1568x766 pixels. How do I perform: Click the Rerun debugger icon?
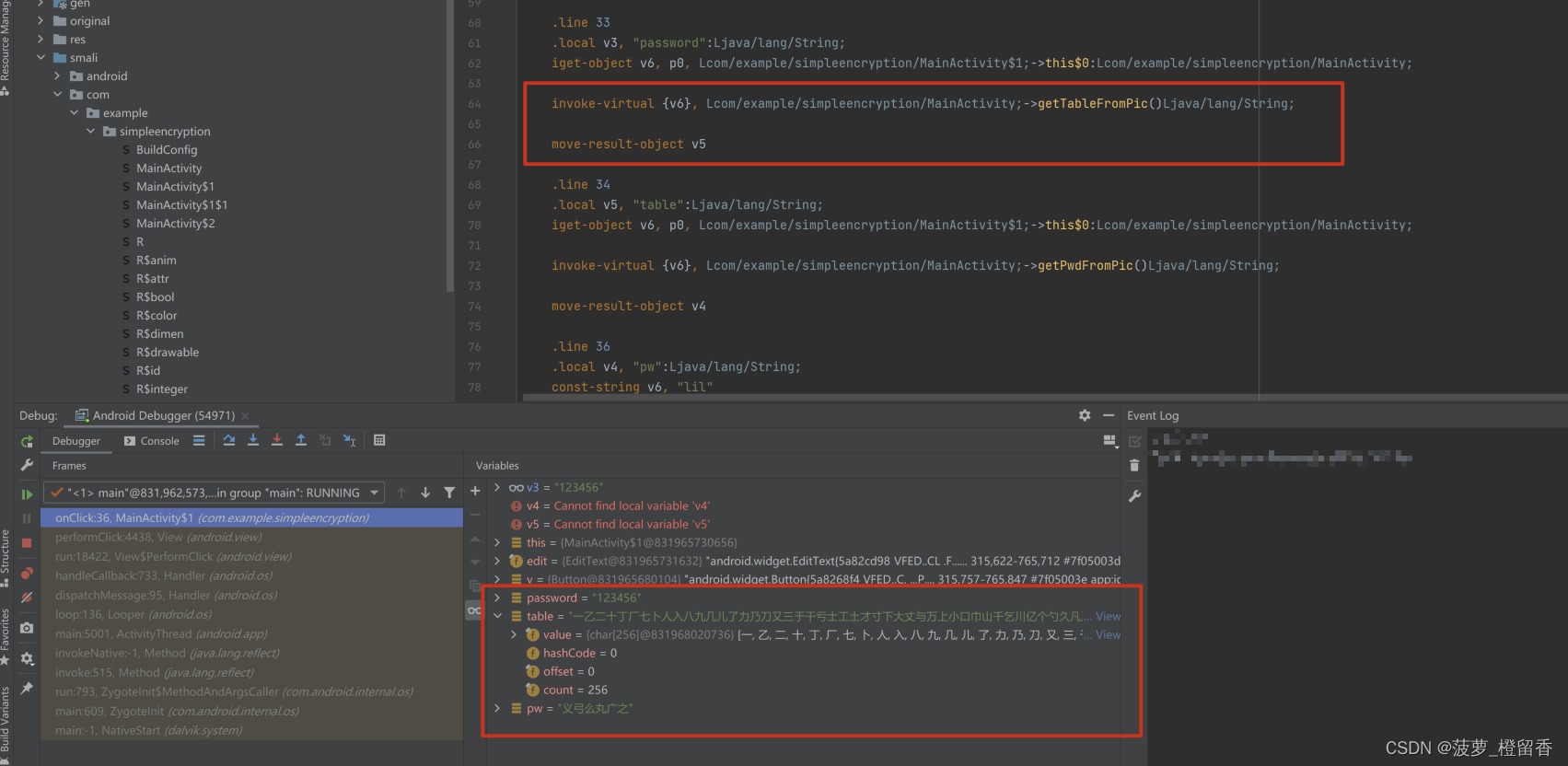click(x=27, y=442)
